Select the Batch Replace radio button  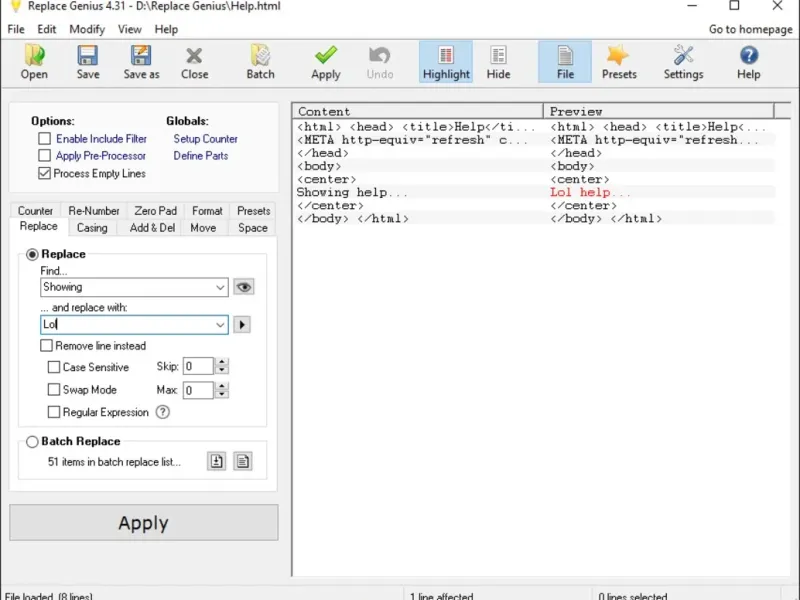click(x=33, y=441)
